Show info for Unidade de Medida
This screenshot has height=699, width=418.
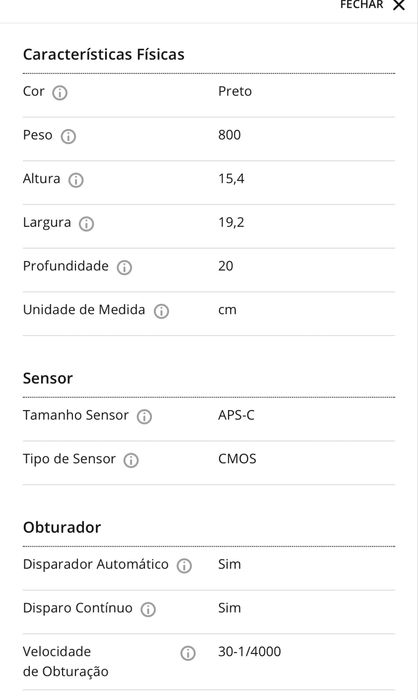(x=161, y=311)
